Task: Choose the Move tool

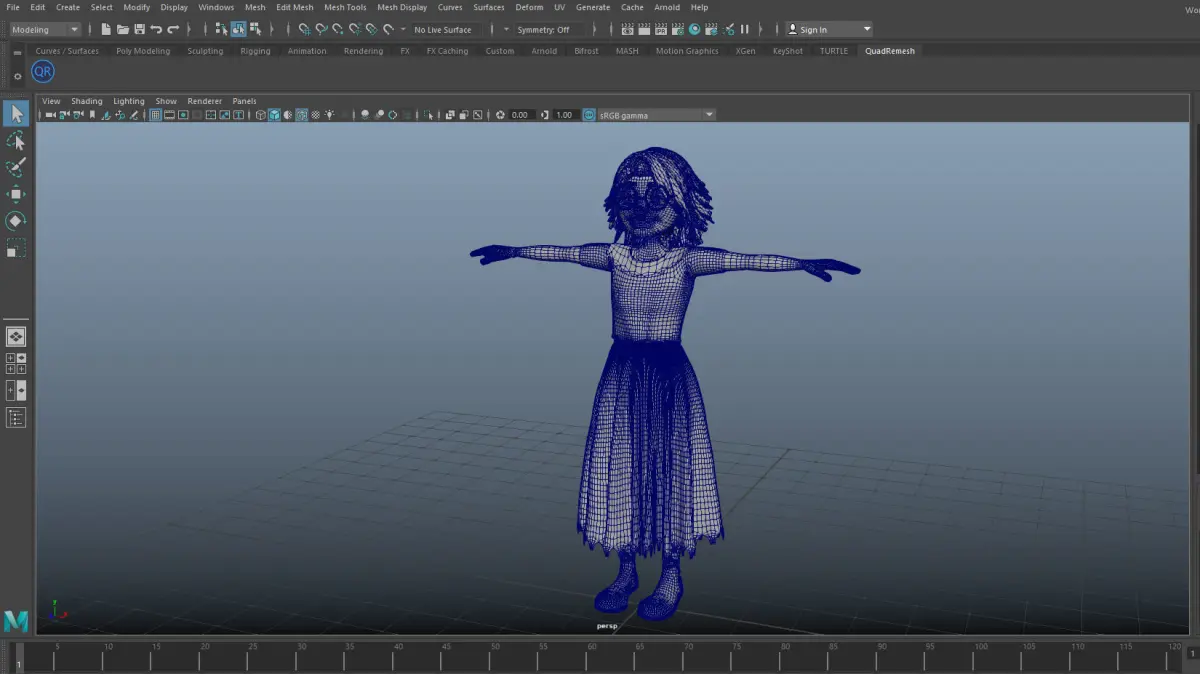Action: (15, 194)
